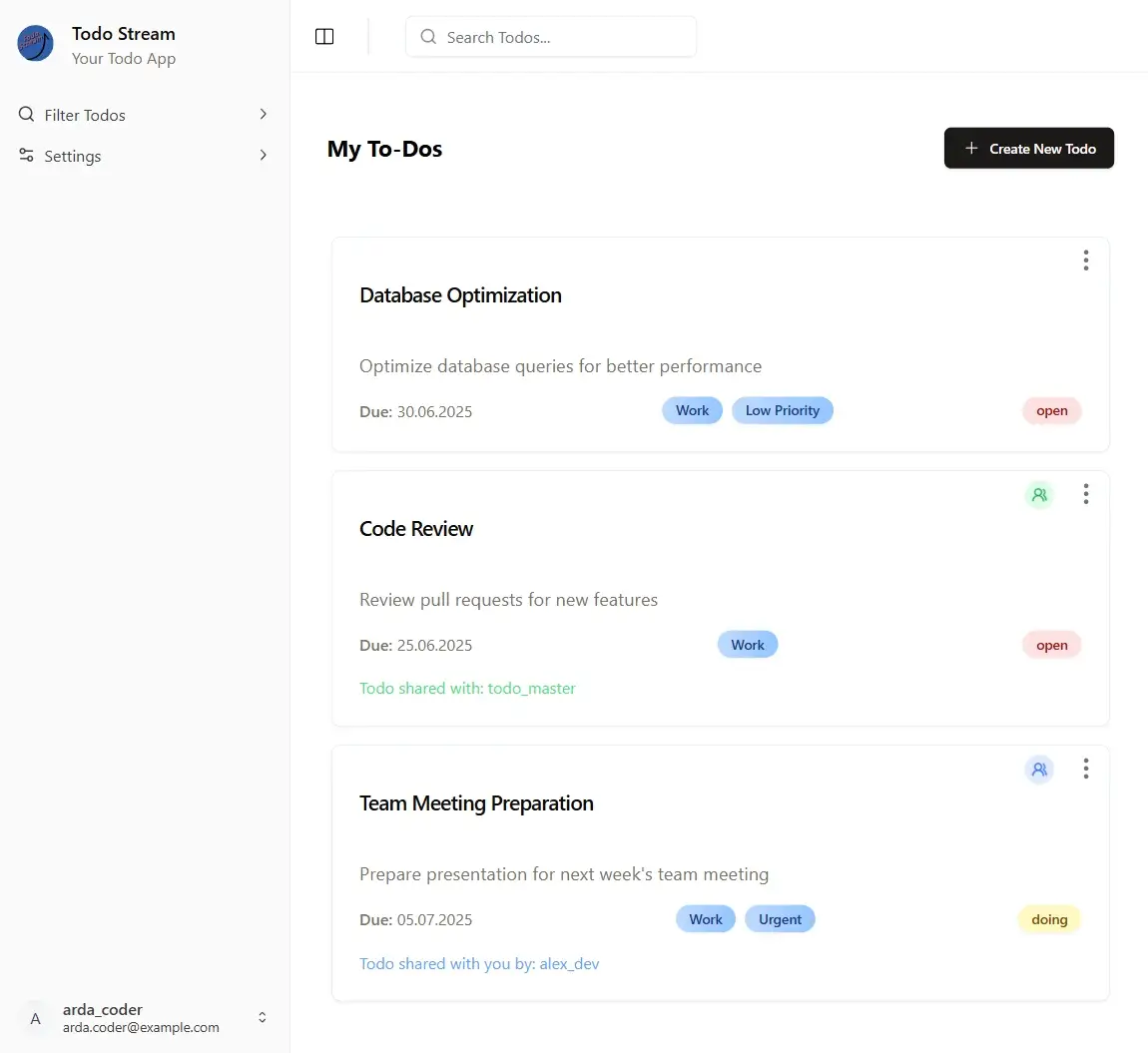Click Create New Todo button
This screenshot has width=1148, height=1053.
(1028, 149)
